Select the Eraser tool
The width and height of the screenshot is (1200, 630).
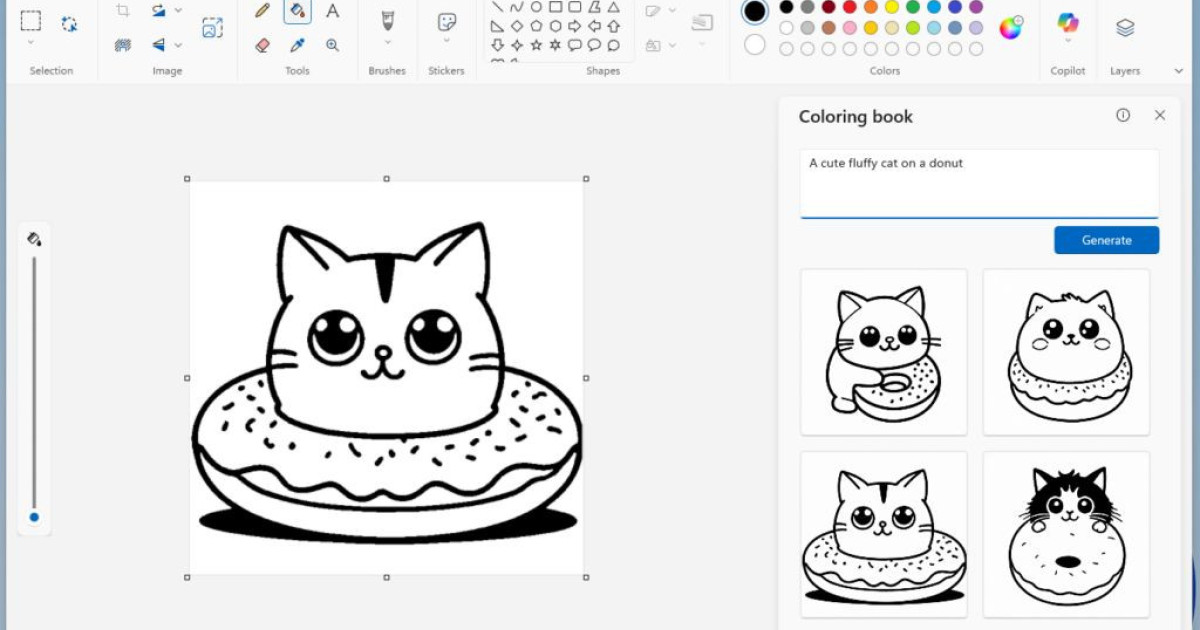262,45
